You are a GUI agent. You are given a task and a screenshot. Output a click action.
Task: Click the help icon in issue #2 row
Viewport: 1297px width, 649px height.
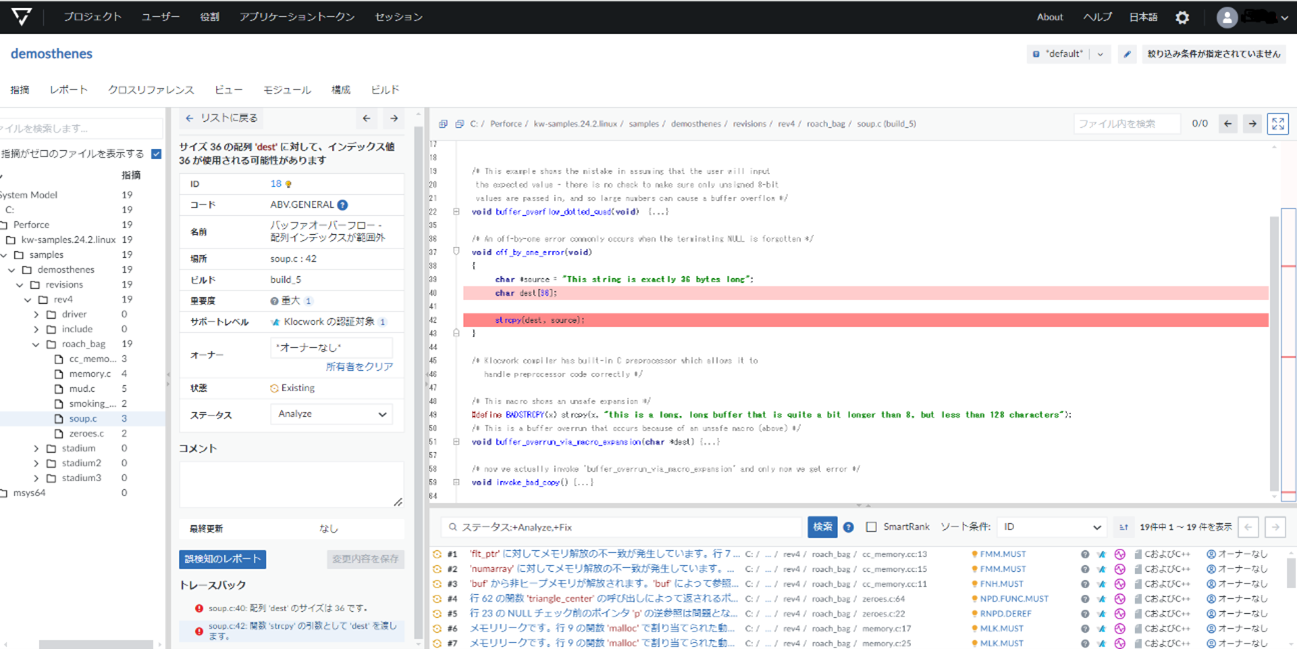[x=1085, y=569]
